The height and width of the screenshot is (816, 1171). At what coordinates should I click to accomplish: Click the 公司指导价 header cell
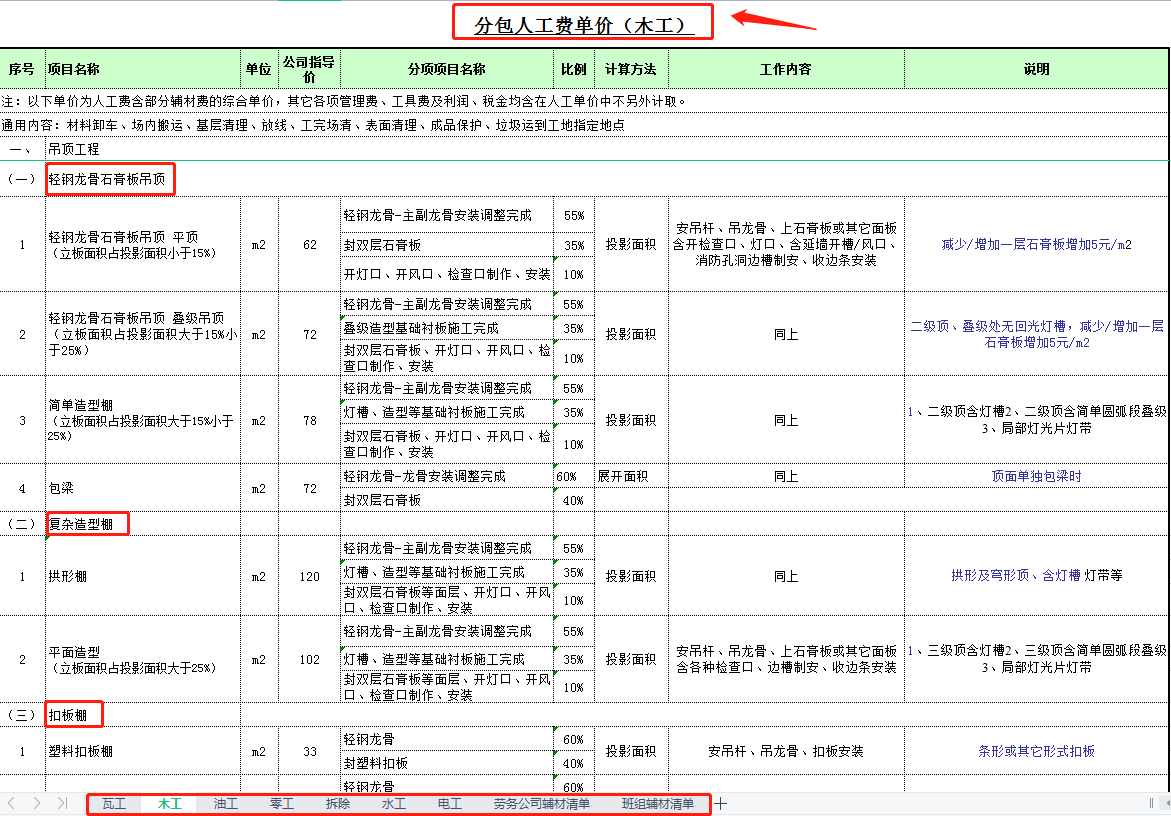click(308, 69)
